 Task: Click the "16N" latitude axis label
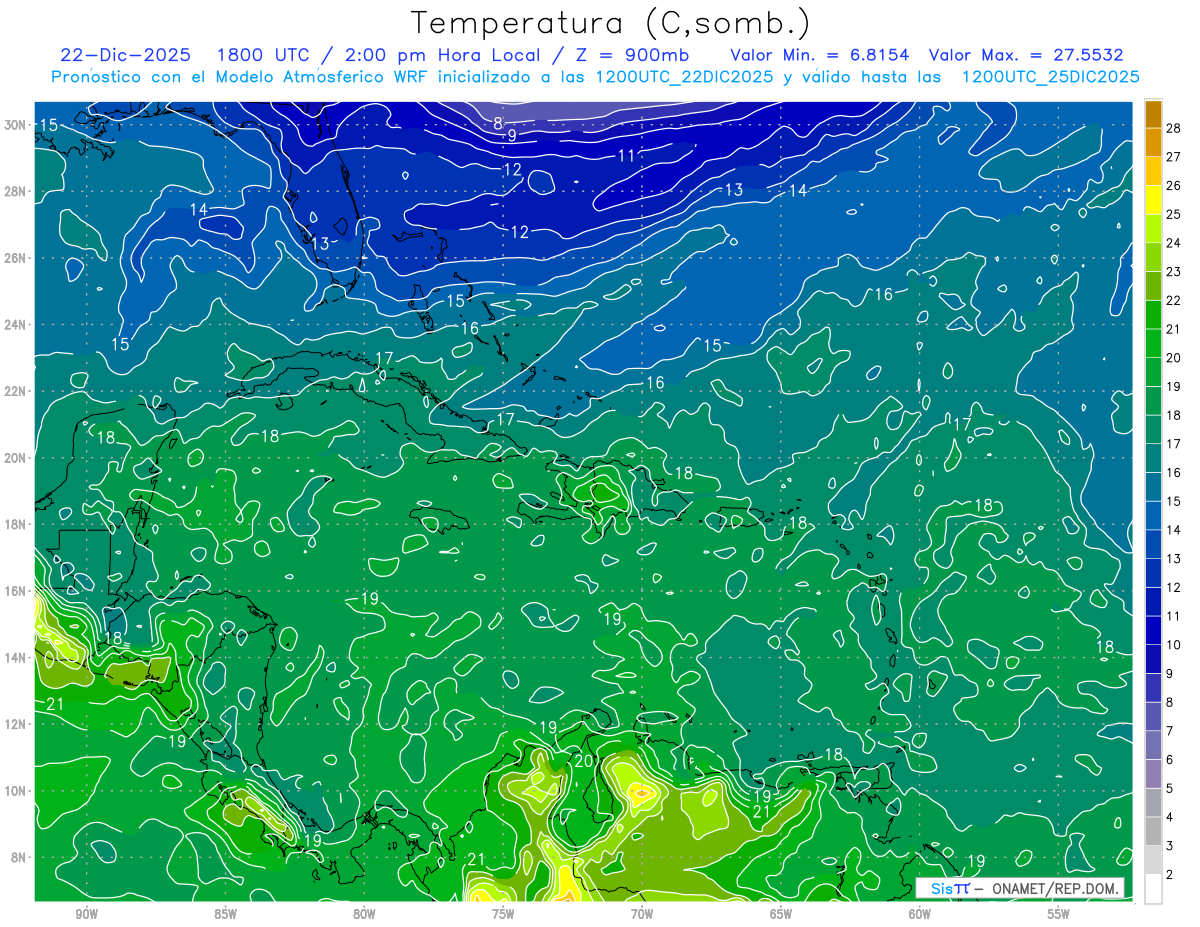point(15,591)
